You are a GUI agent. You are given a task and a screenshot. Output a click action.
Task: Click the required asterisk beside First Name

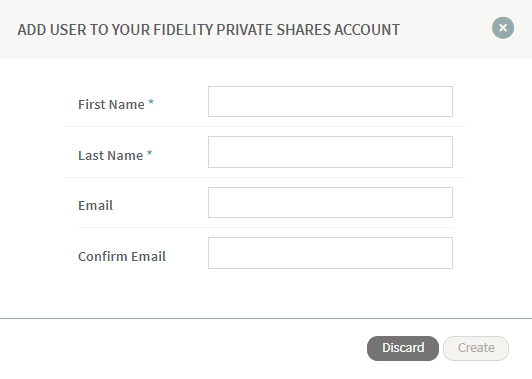pyautogui.click(x=151, y=102)
